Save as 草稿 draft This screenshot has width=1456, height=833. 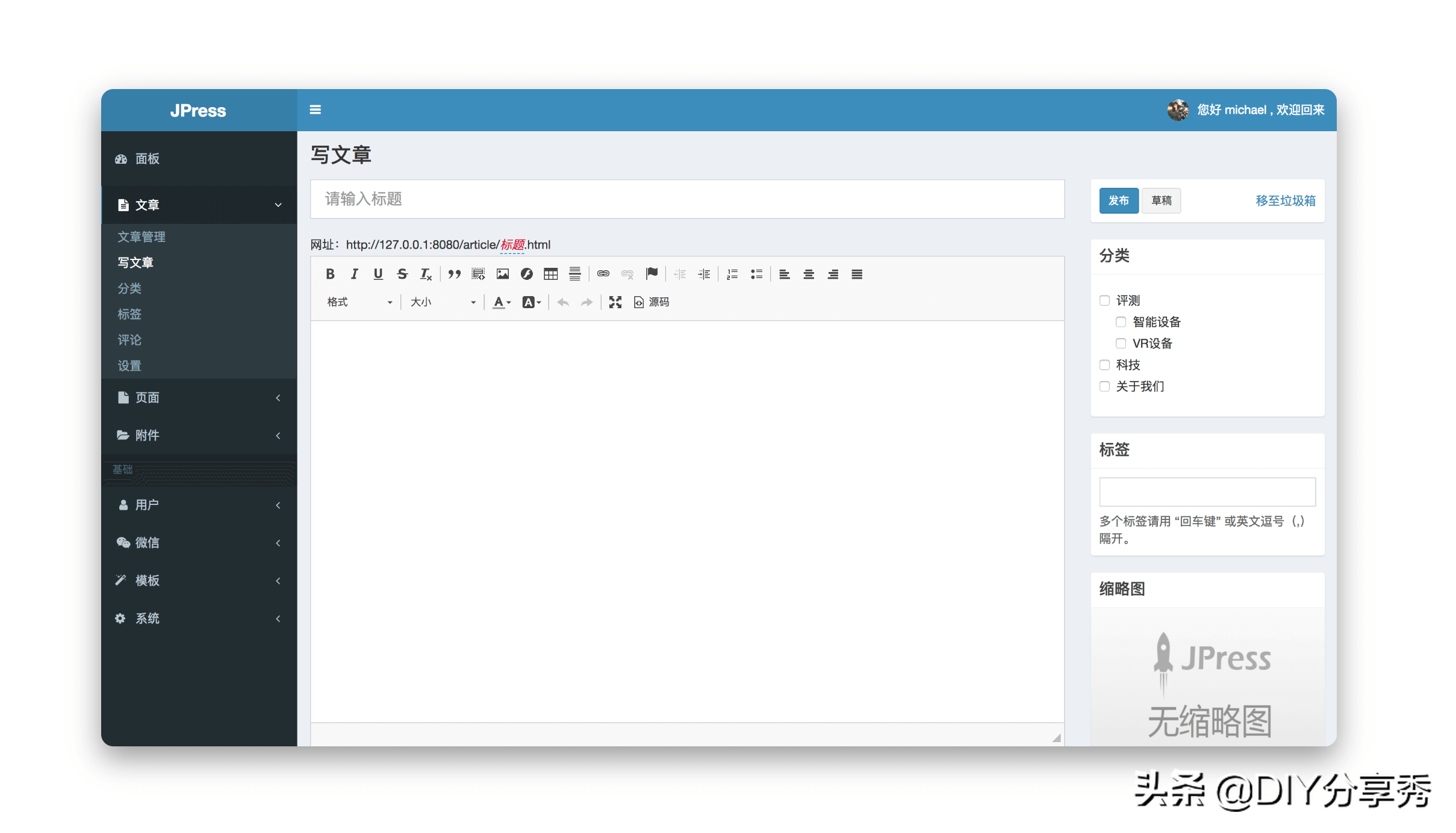click(x=1162, y=200)
